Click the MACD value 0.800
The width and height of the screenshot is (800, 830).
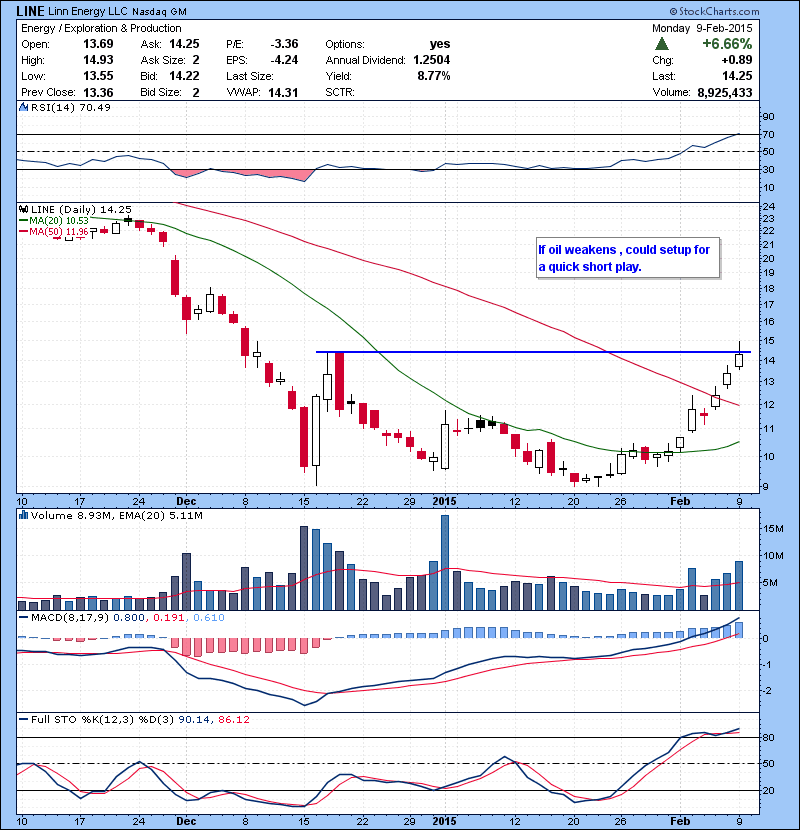coord(129,618)
